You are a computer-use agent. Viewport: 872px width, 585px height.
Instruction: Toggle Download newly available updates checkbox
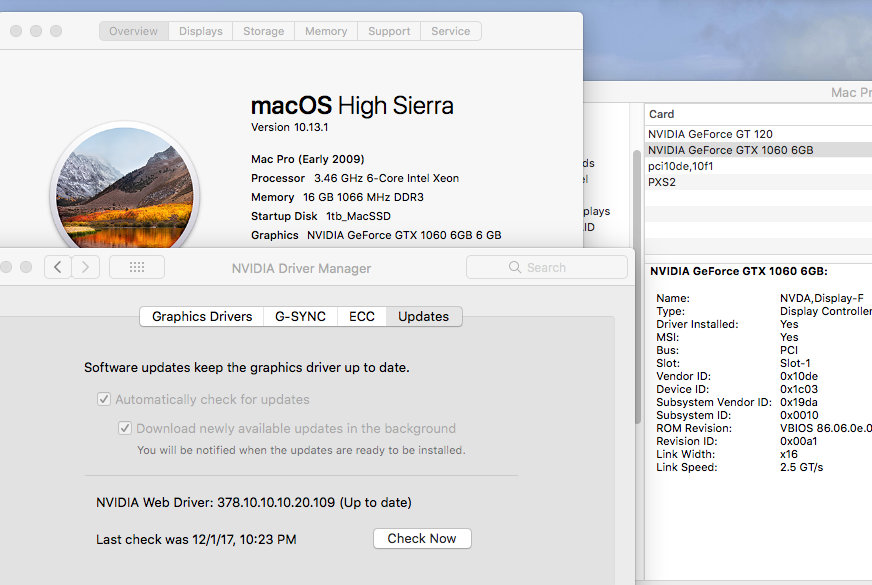pos(125,428)
